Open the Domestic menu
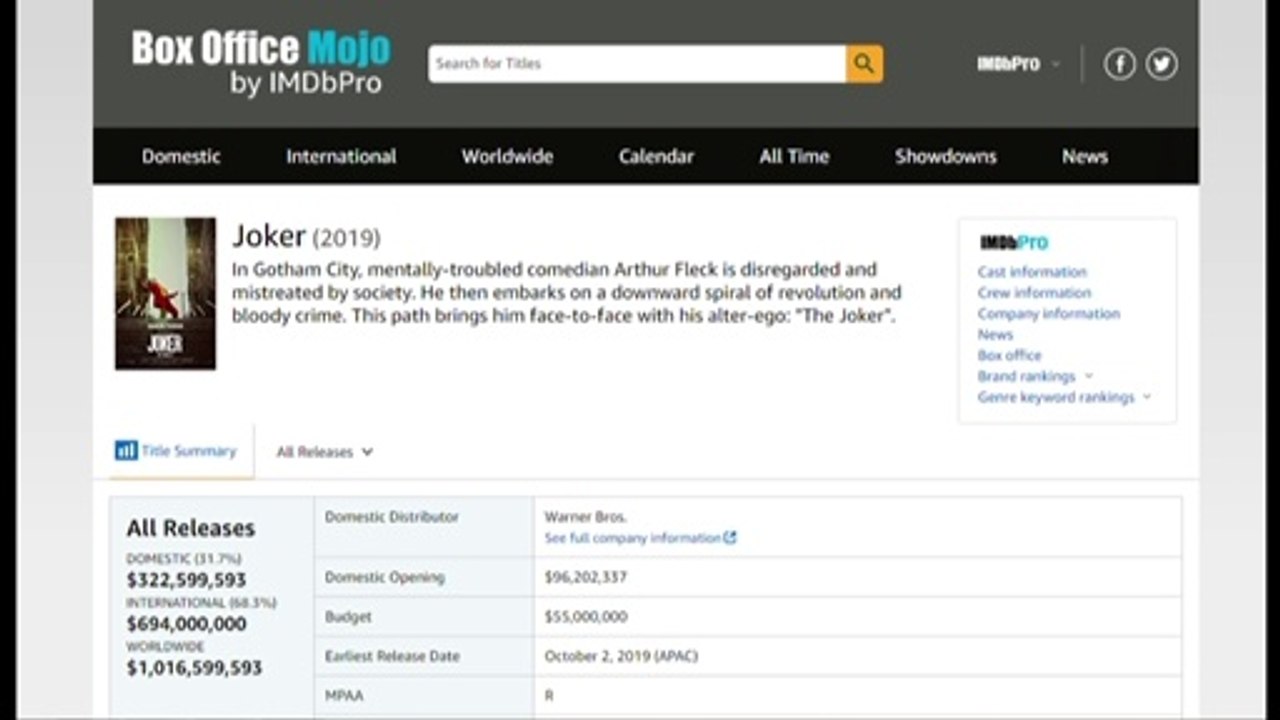The image size is (1280, 720). [181, 156]
